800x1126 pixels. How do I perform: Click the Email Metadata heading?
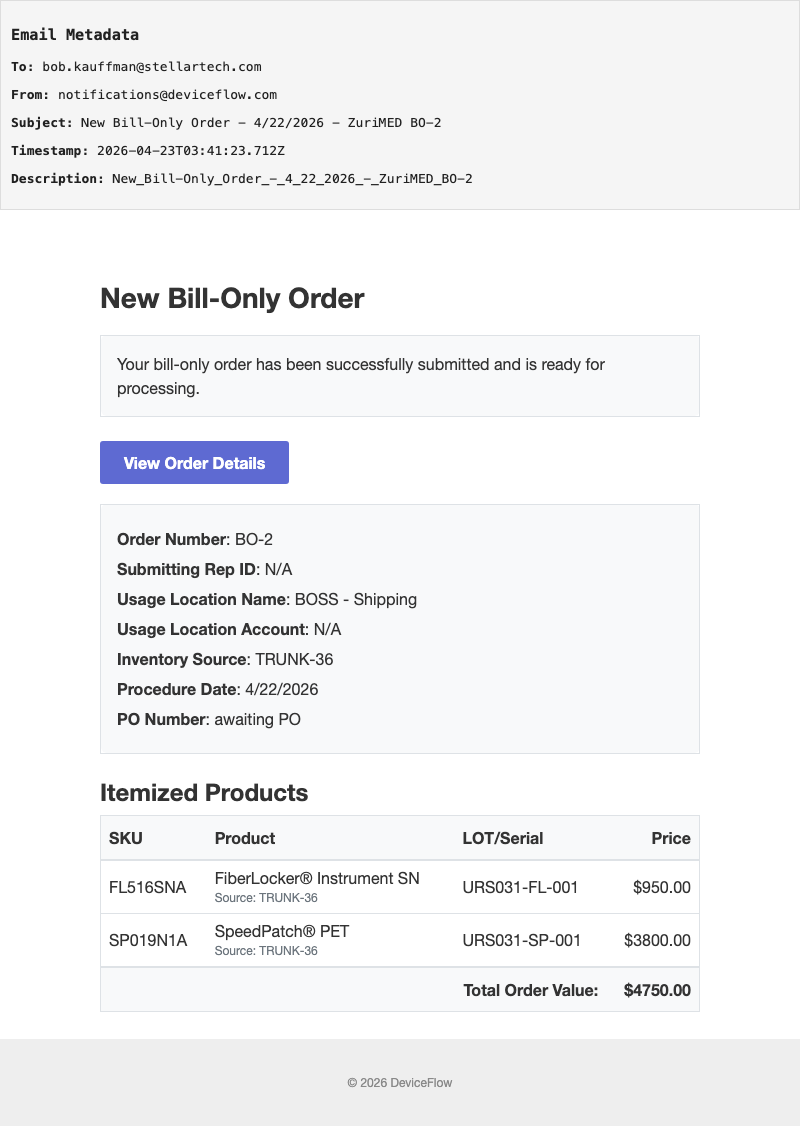75,34
